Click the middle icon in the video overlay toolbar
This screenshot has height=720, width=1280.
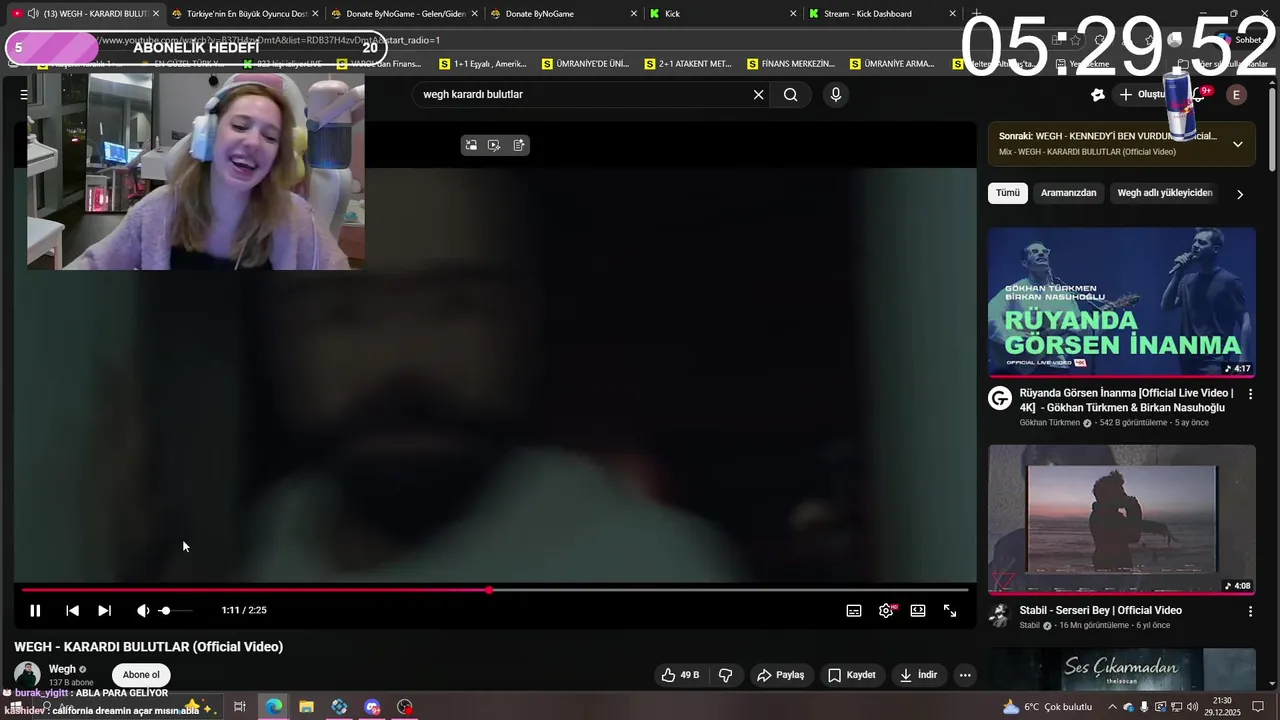pyautogui.click(x=494, y=145)
